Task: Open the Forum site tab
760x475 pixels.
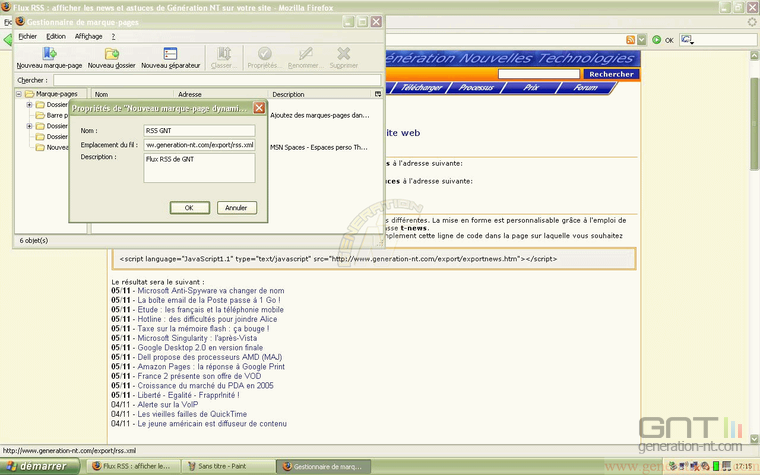Action: [586, 87]
